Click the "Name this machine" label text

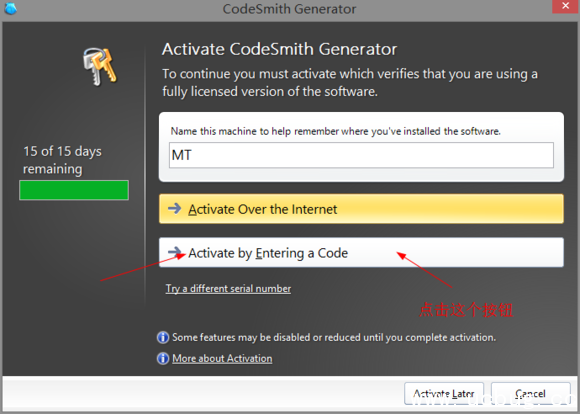coord(335,131)
